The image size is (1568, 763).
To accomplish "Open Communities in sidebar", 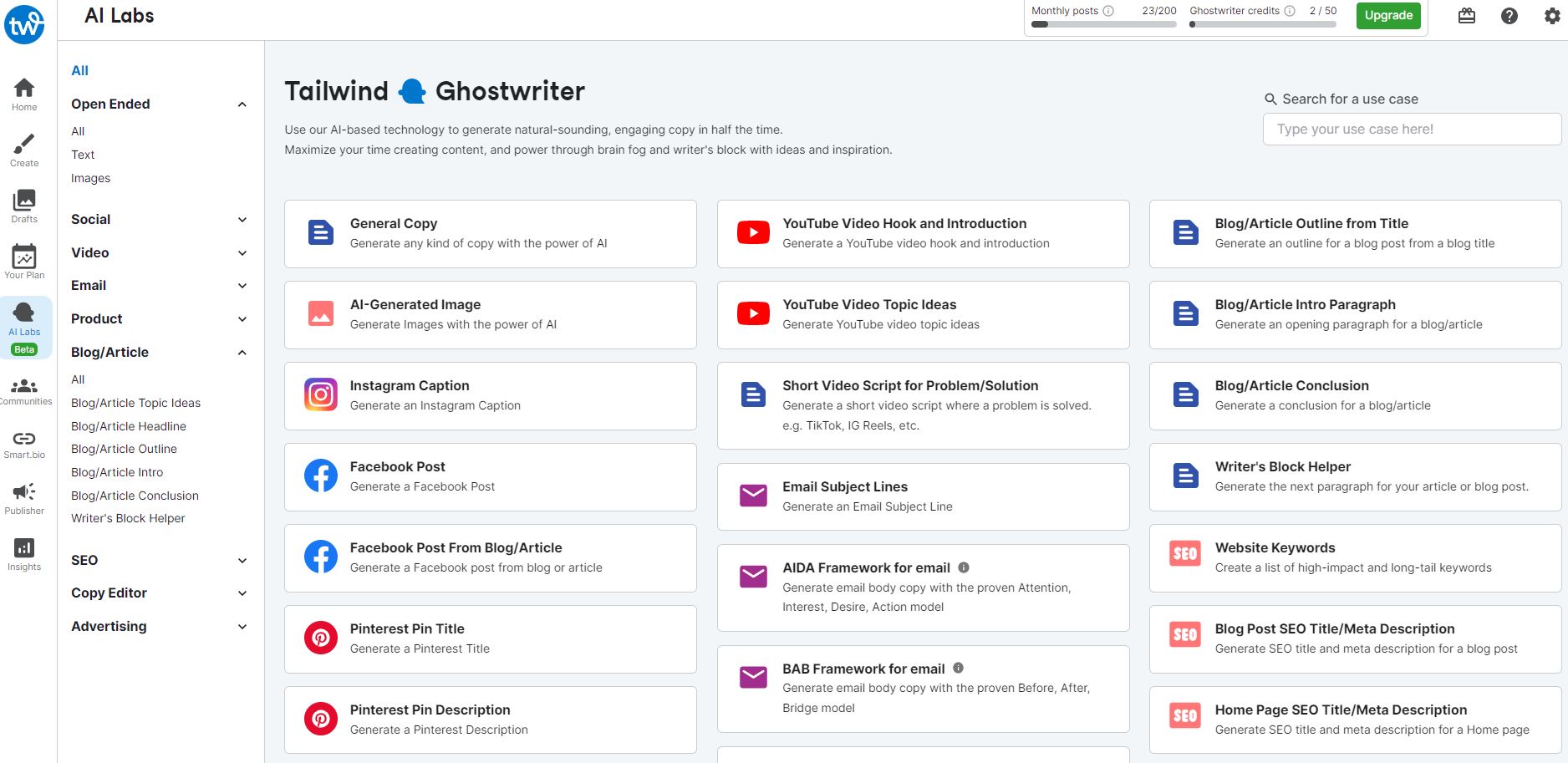I will [x=26, y=391].
